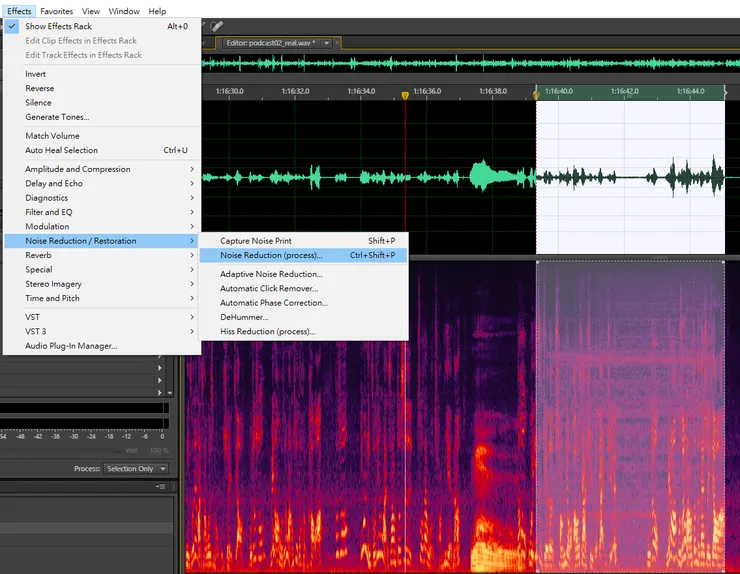
Task: Open Audio Plug-In Manager...
Action: (71, 346)
